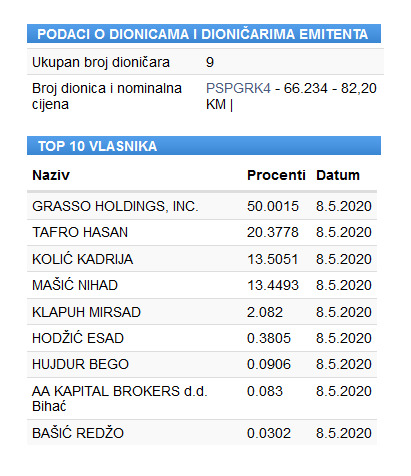Screen dimensions: 411x476
Task: Click the KLAPUH MIRSAD owner name
Action: pyautogui.click(x=86, y=312)
